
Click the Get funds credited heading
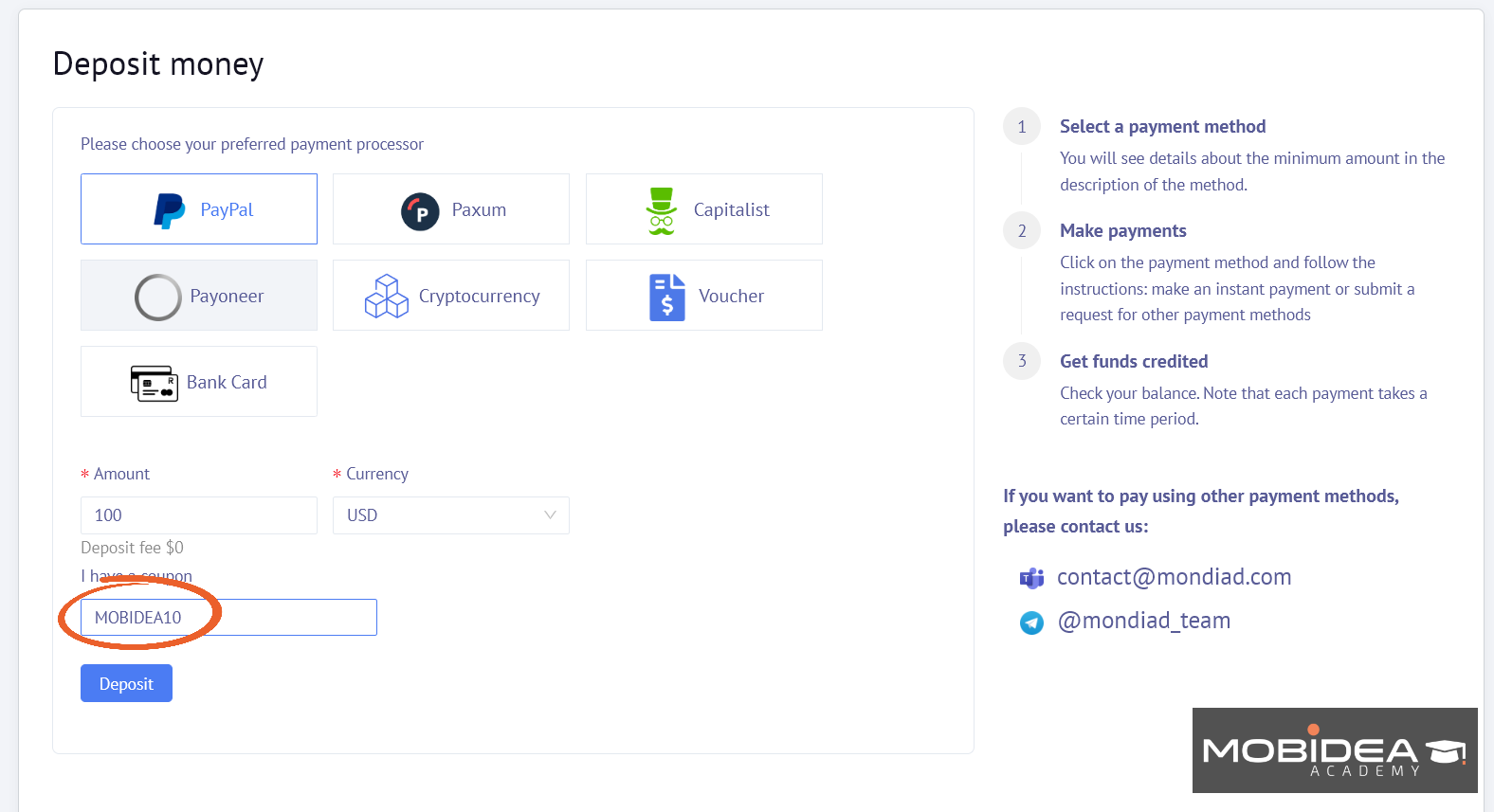pyautogui.click(x=1134, y=362)
